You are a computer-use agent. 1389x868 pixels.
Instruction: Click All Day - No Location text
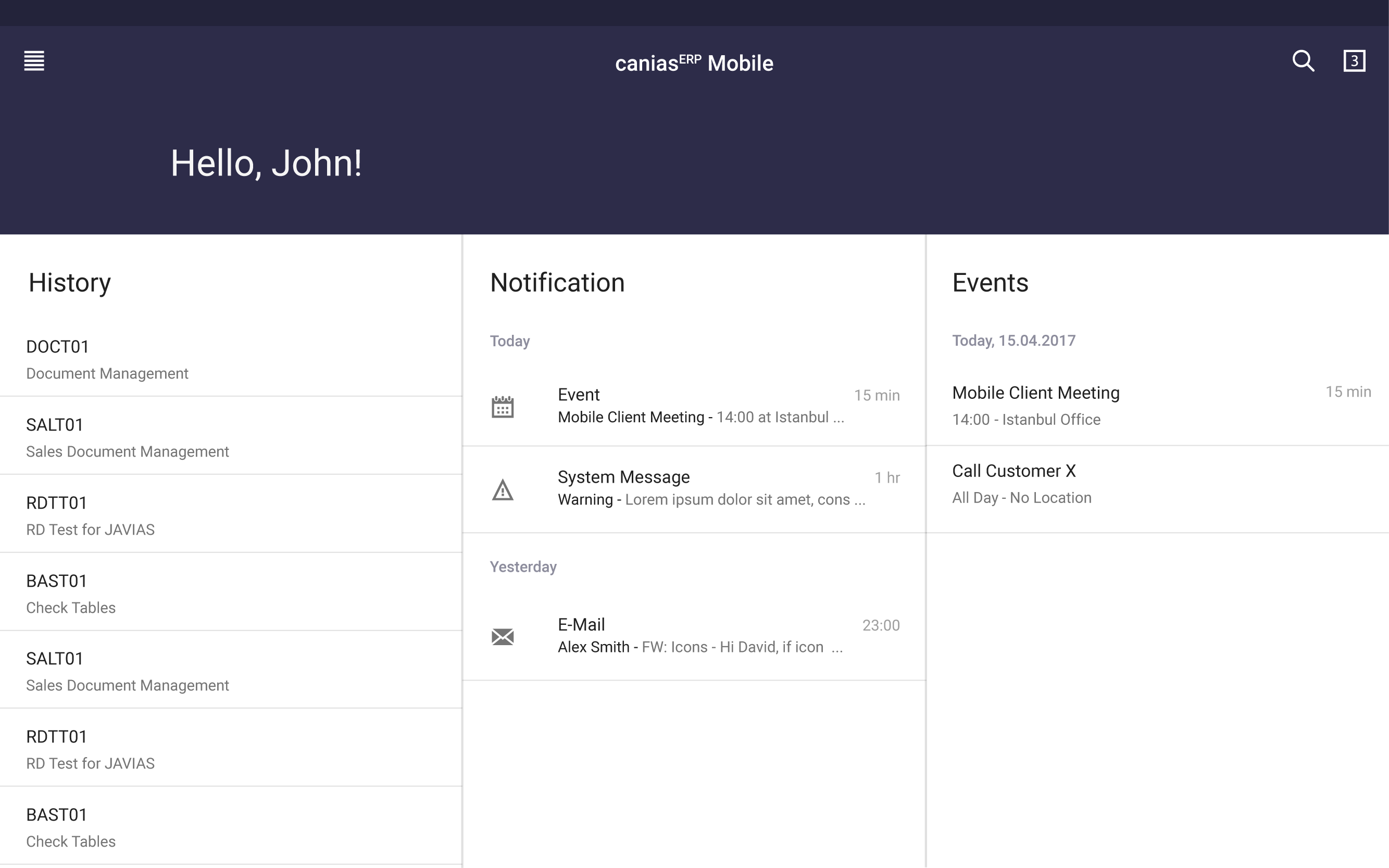click(x=1021, y=498)
